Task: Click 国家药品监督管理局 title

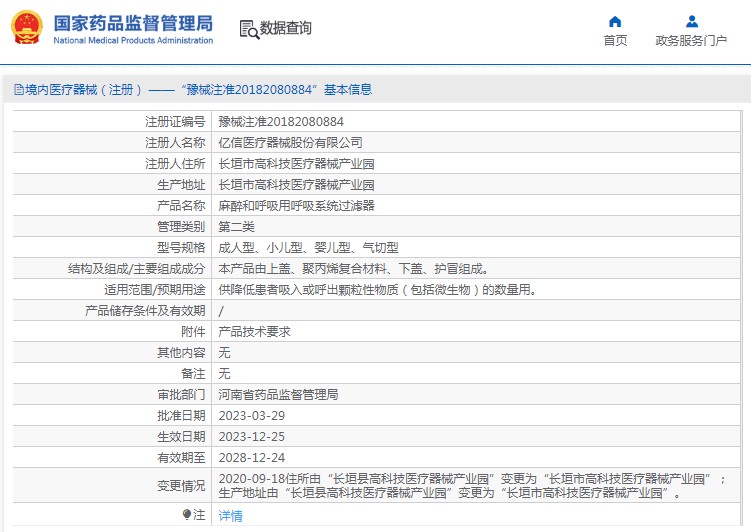Action: [133, 23]
